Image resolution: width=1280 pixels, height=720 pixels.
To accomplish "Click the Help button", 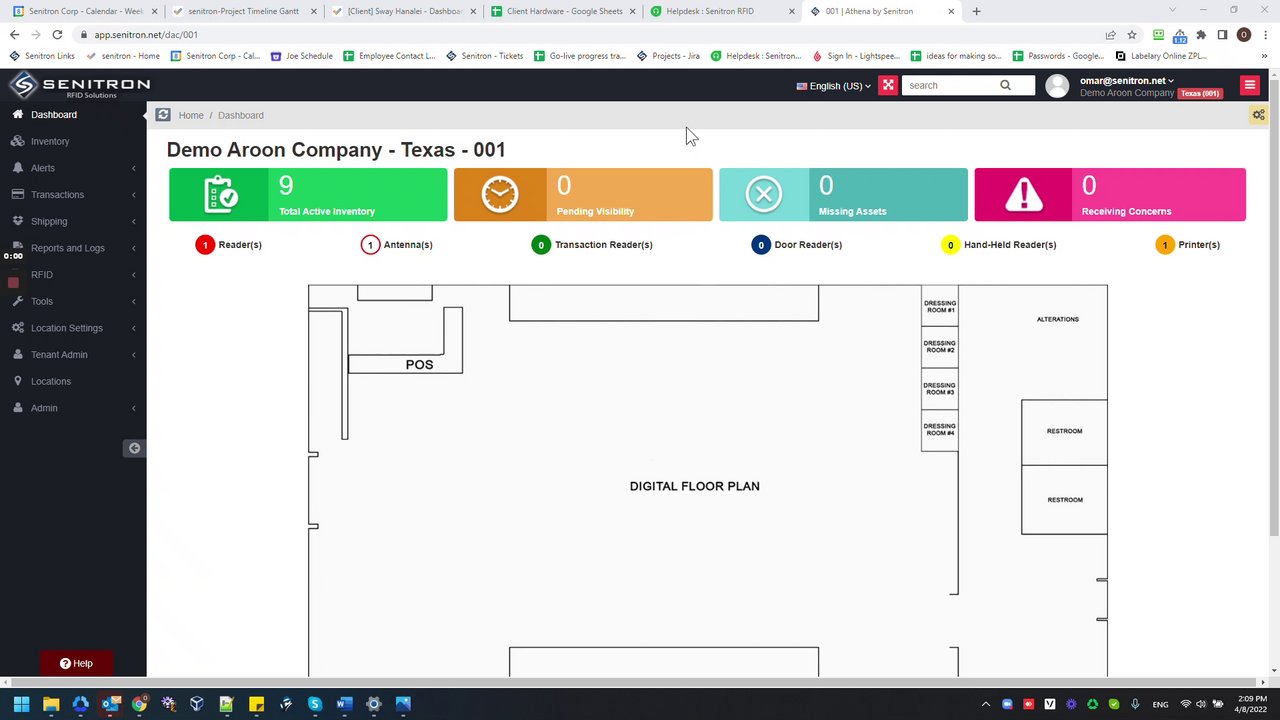I will pos(76,663).
